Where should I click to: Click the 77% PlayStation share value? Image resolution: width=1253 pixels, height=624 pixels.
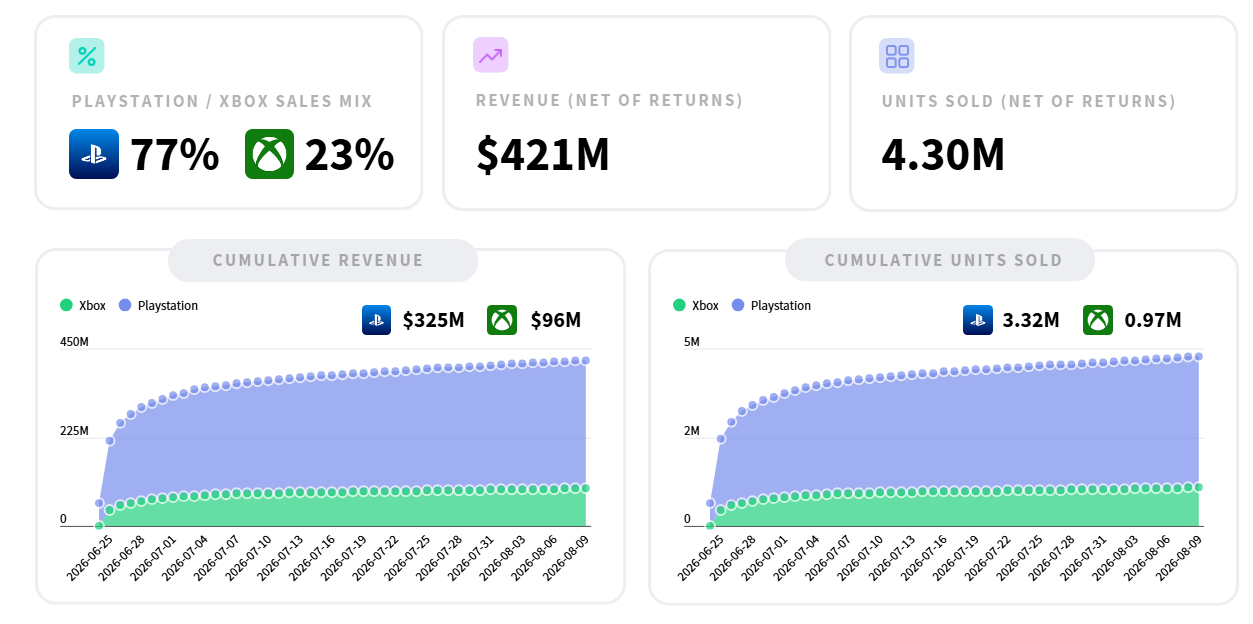[x=175, y=154]
